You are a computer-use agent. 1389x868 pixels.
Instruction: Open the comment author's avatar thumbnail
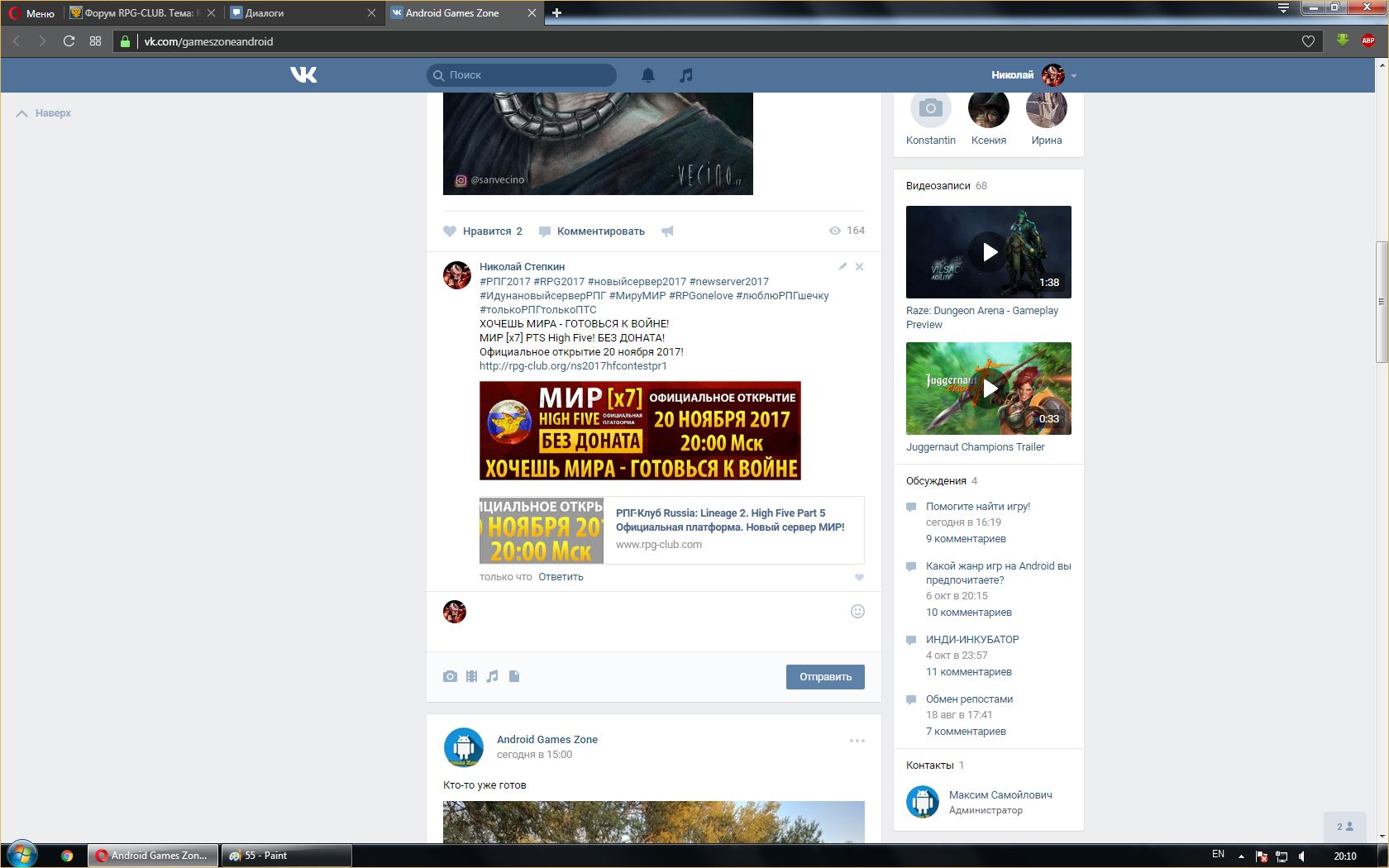[x=457, y=275]
